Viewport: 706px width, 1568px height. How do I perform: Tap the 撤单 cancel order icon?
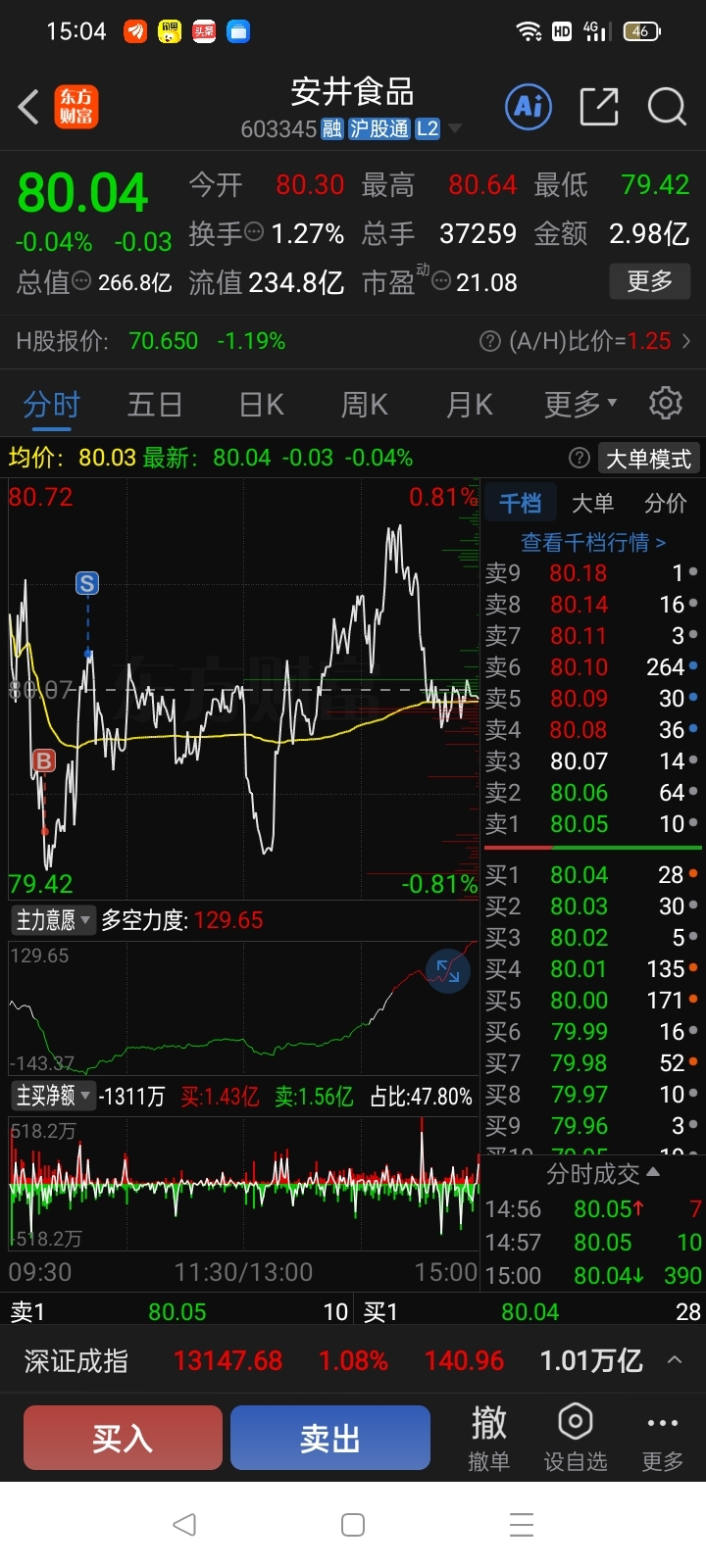(488, 1437)
